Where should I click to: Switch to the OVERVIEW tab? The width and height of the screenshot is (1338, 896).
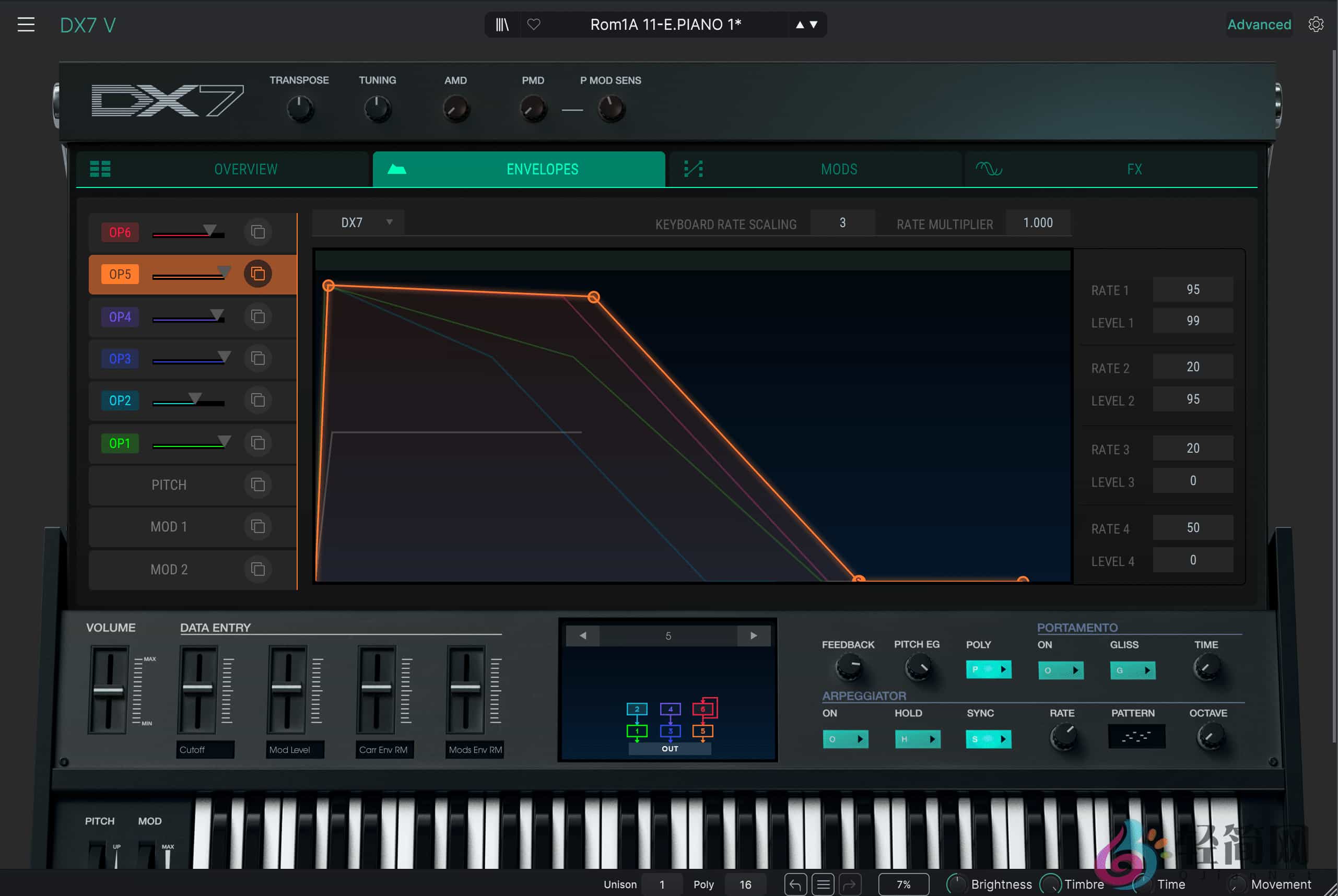tap(245, 169)
